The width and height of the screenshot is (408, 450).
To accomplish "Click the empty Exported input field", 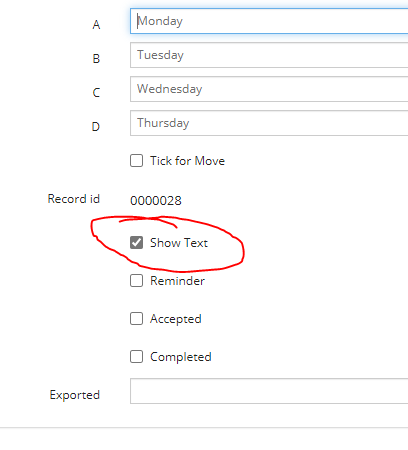I will point(269,391).
